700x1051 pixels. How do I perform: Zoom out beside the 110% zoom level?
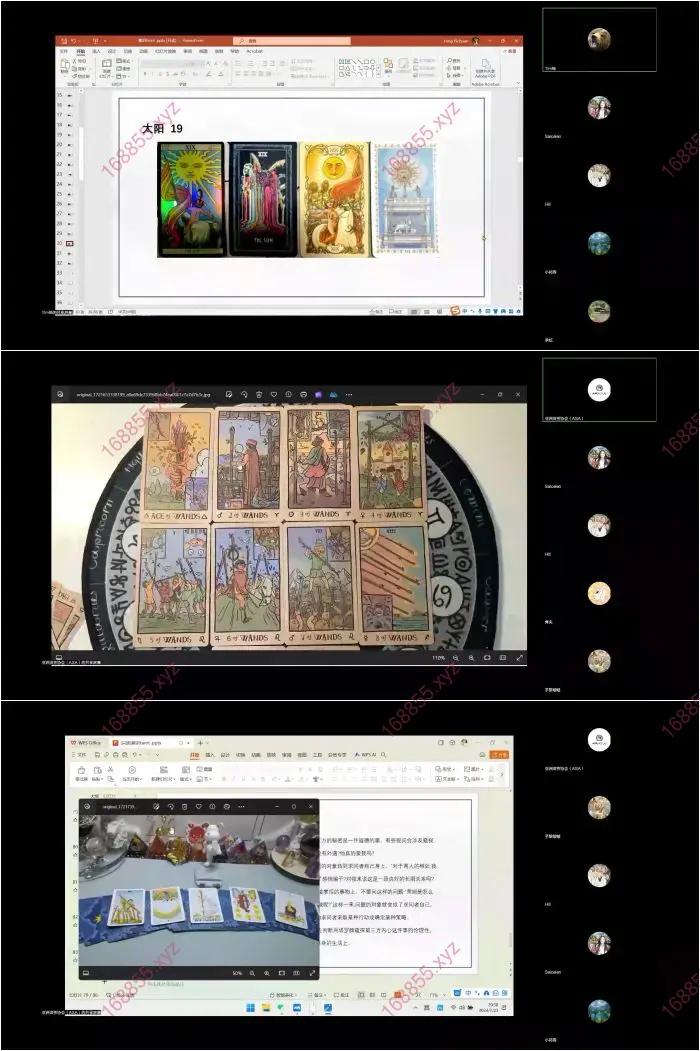[x=456, y=658]
